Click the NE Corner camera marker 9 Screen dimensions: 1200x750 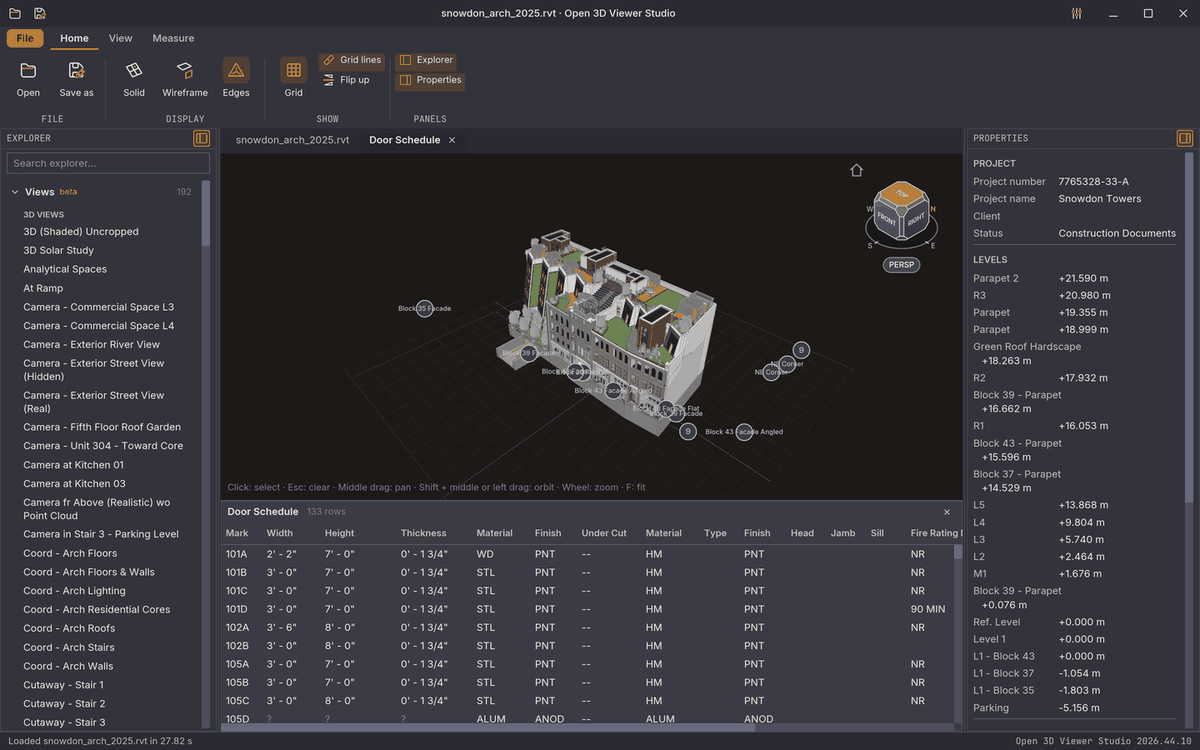click(x=801, y=350)
